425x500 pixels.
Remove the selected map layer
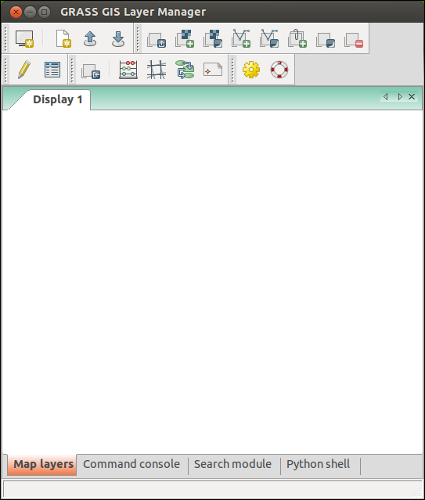tap(354, 39)
